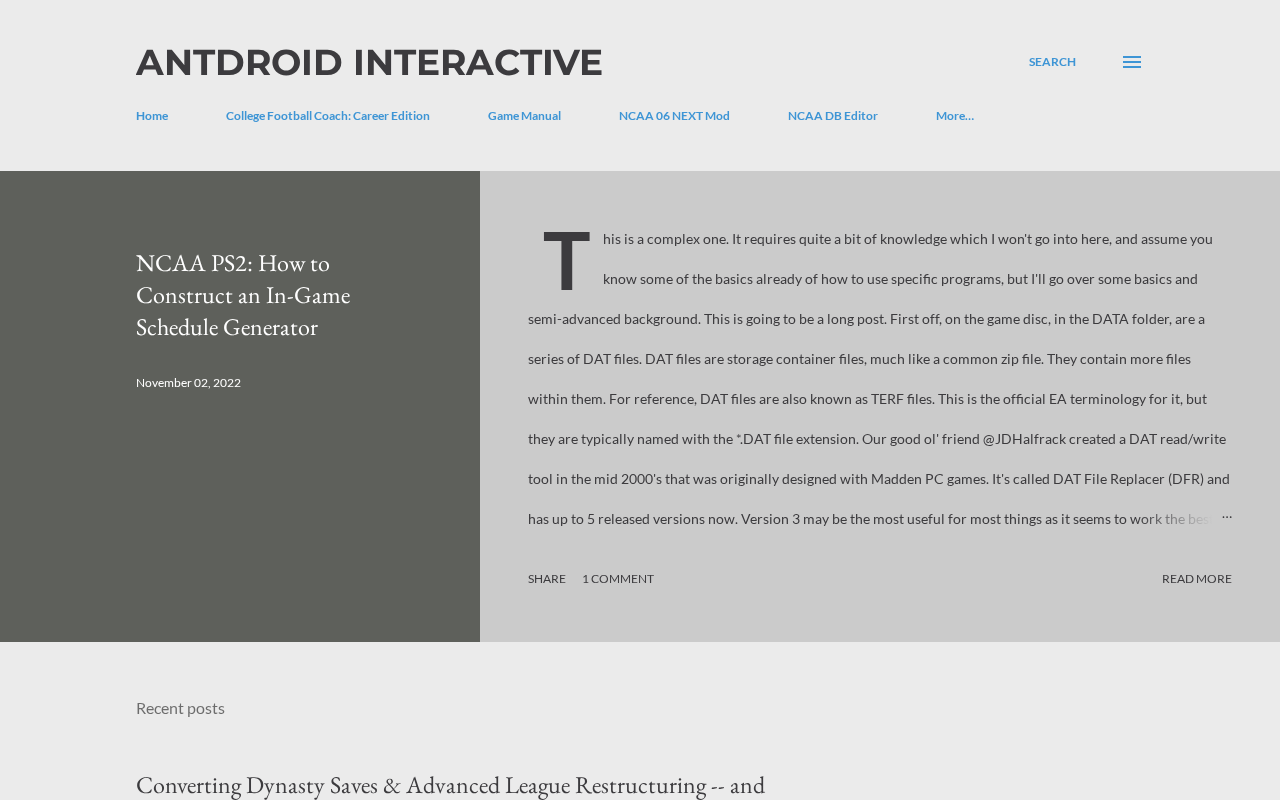Click the Antdroid Interactive blog title
The height and width of the screenshot is (800, 1280).
(x=369, y=62)
